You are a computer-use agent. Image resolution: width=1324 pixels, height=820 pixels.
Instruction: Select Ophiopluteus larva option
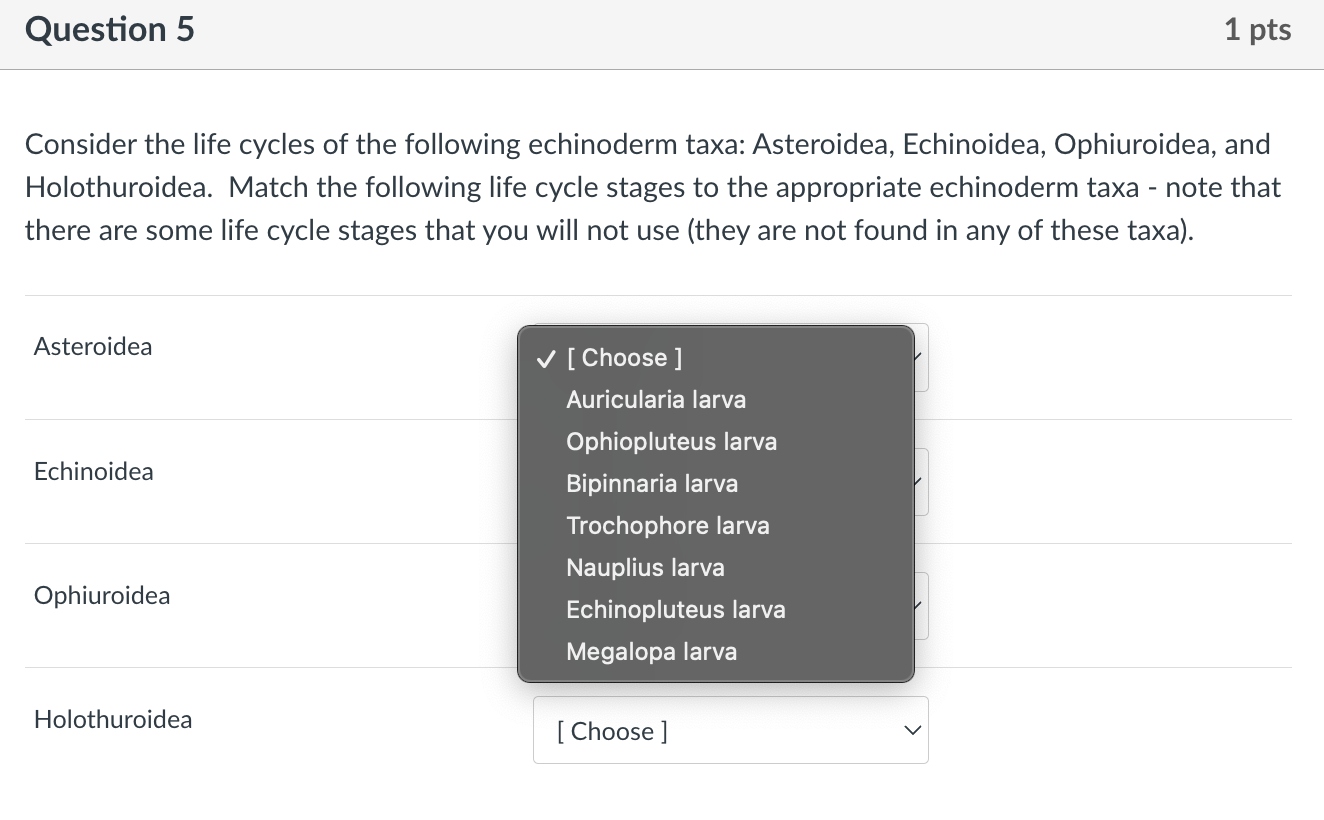671,441
